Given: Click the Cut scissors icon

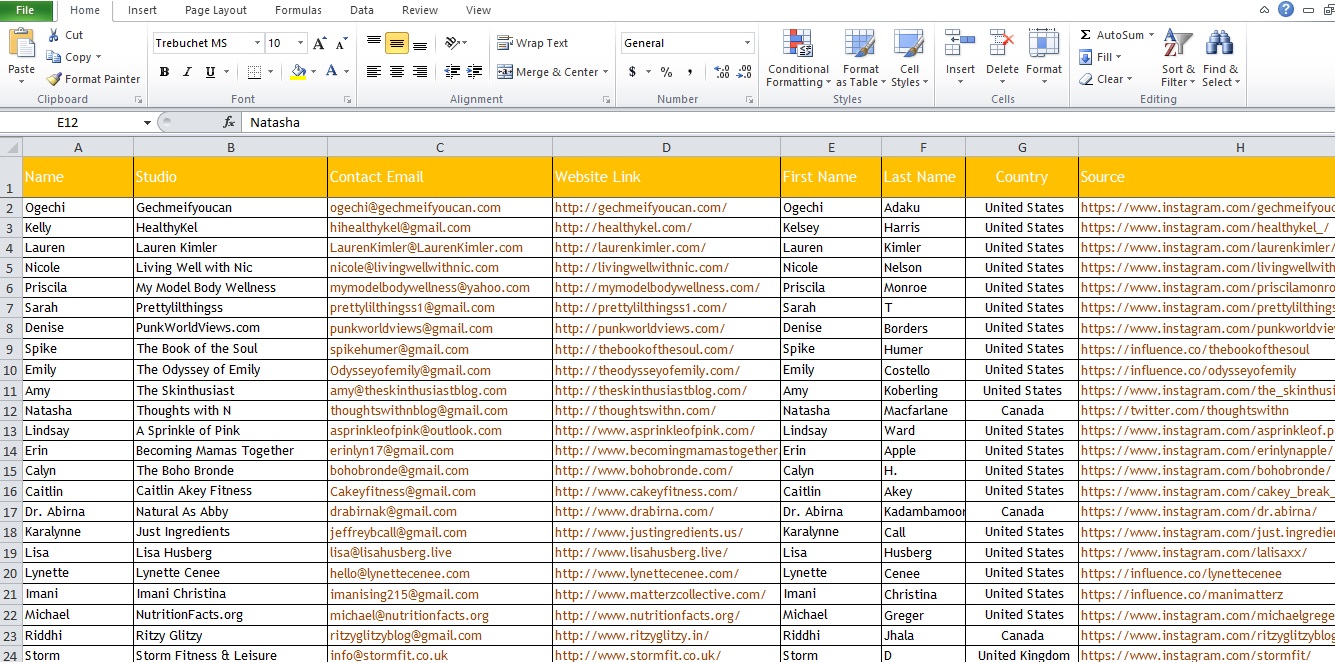Looking at the screenshot, I should pyautogui.click(x=54, y=35).
